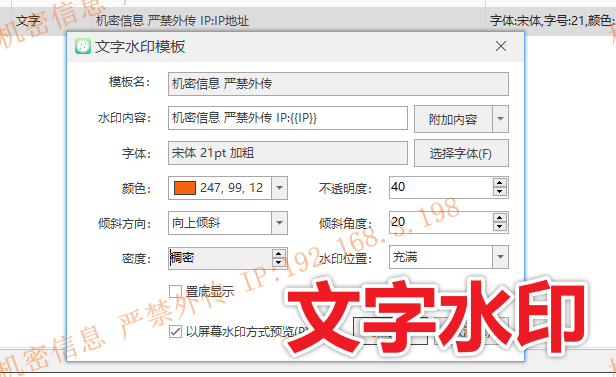Click the orange color swatch
The image size is (616, 377).
click(185, 188)
